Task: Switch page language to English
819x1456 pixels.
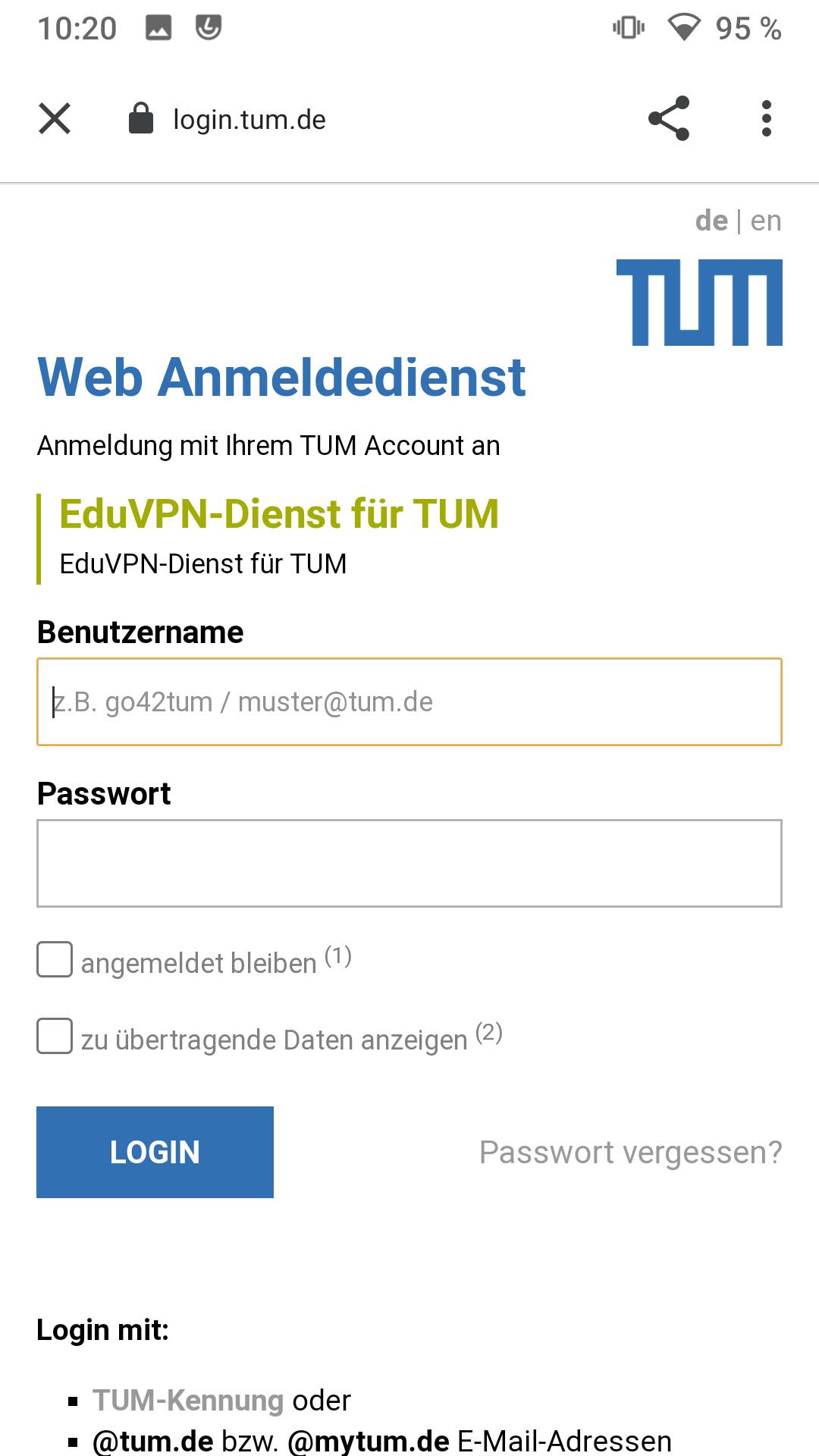Action: [x=766, y=221]
